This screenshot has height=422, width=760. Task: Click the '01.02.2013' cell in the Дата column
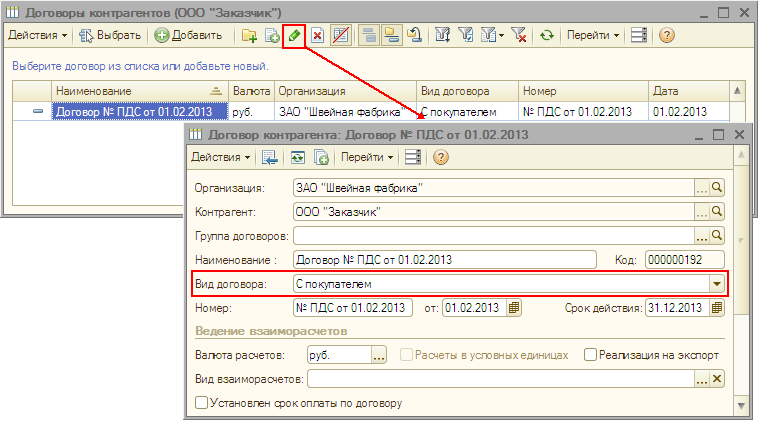pos(689,111)
